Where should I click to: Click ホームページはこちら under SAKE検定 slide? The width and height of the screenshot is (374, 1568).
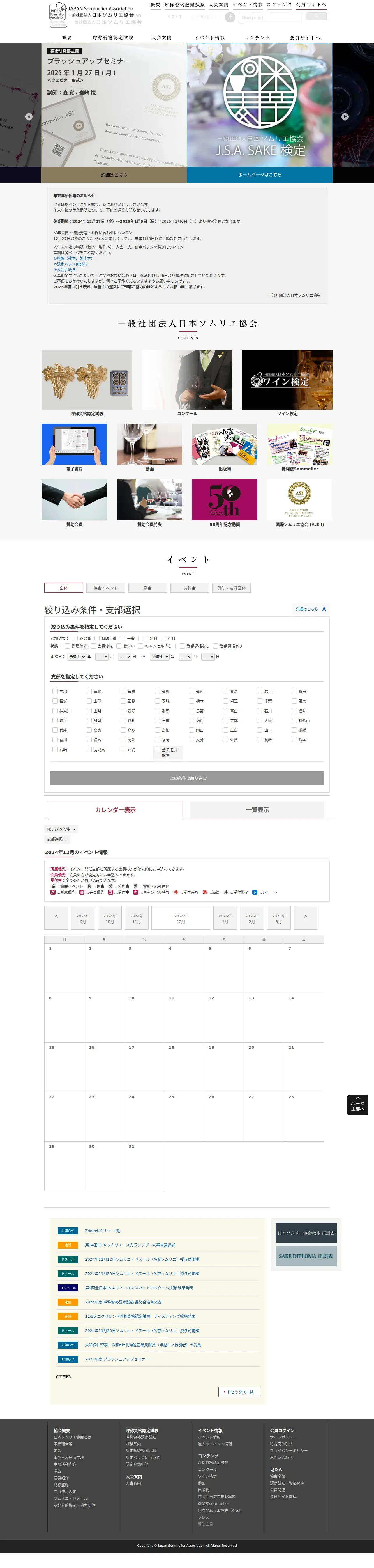260,175
